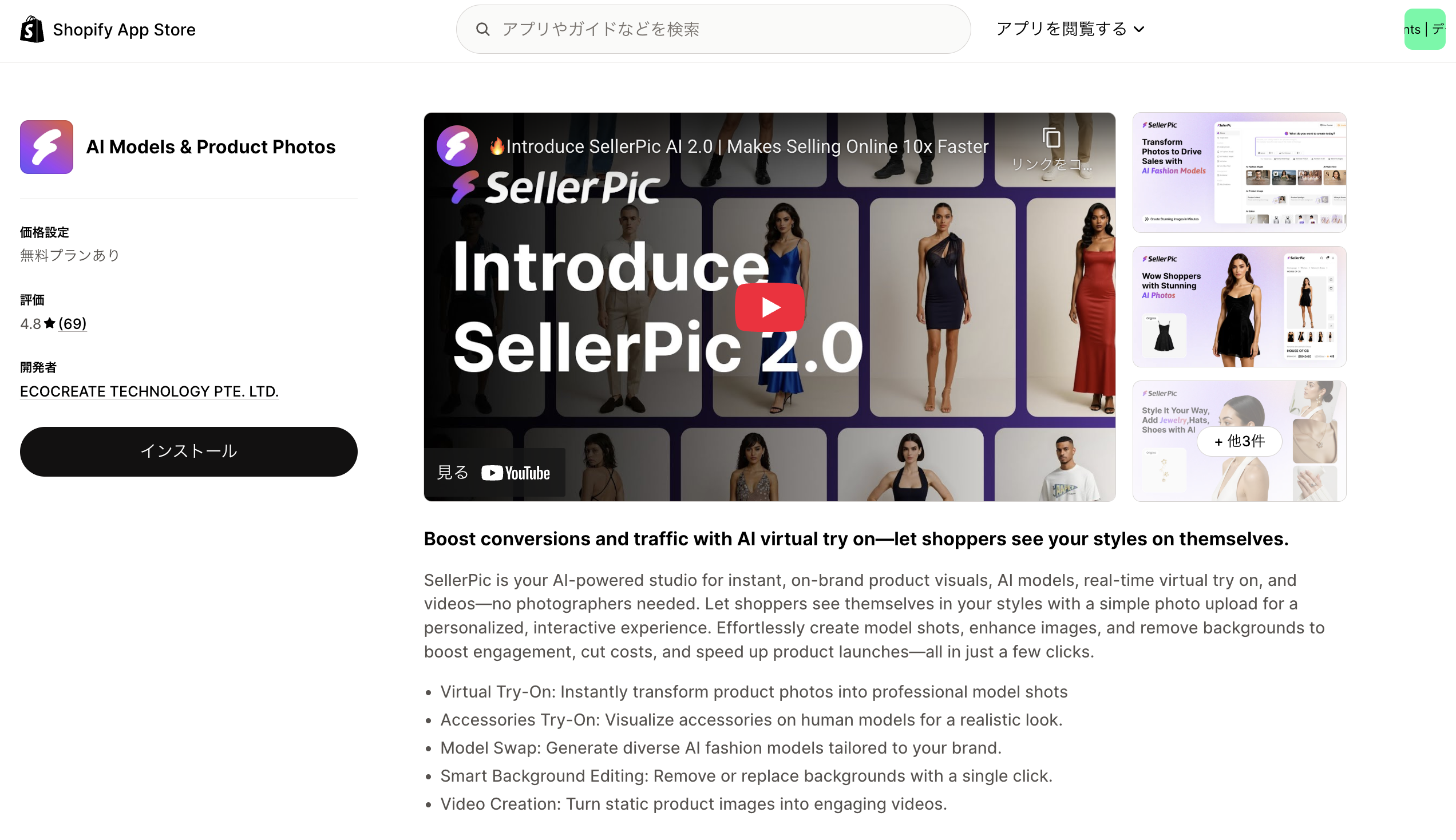Screen dimensions: 1456x840
Task: Click the SellerPic channel avatar in video
Action: point(457,146)
